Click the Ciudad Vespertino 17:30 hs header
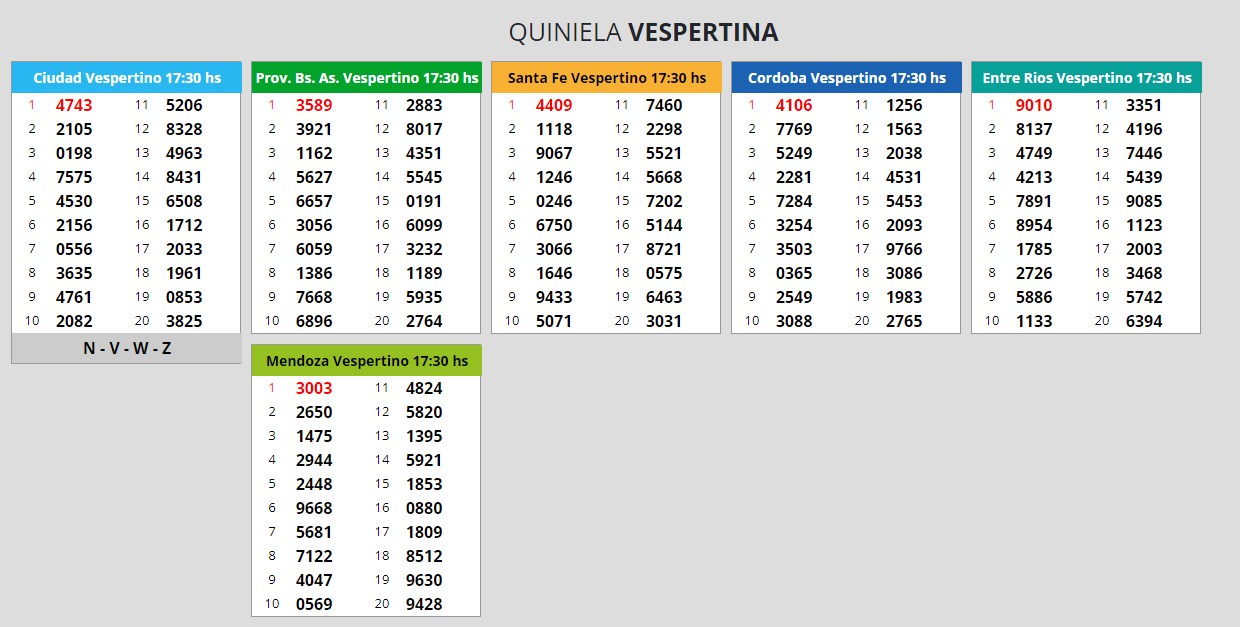1240x627 pixels. tap(126, 77)
